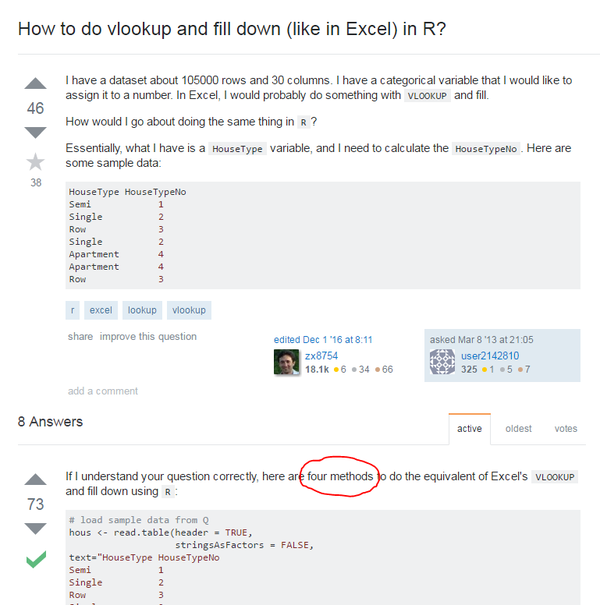Open the 'vlookup' tag
The width and height of the screenshot is (600, 605).
[x=189, y=310]
